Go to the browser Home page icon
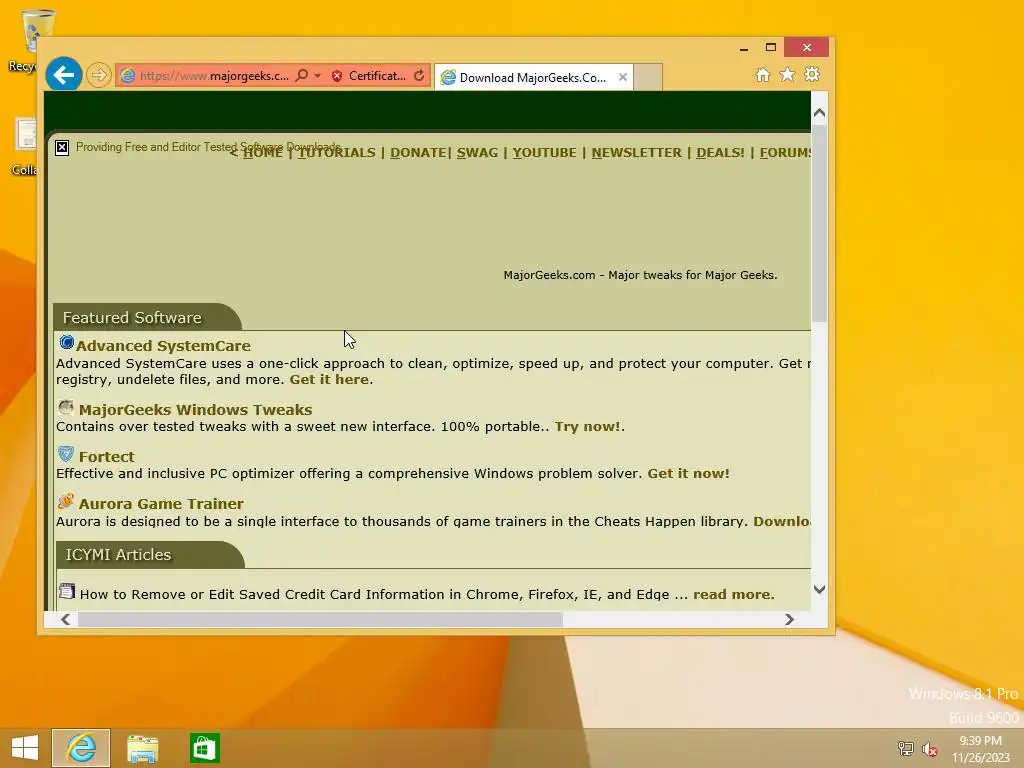Screen dimensions: 1024x768 [x=763, y=74]
